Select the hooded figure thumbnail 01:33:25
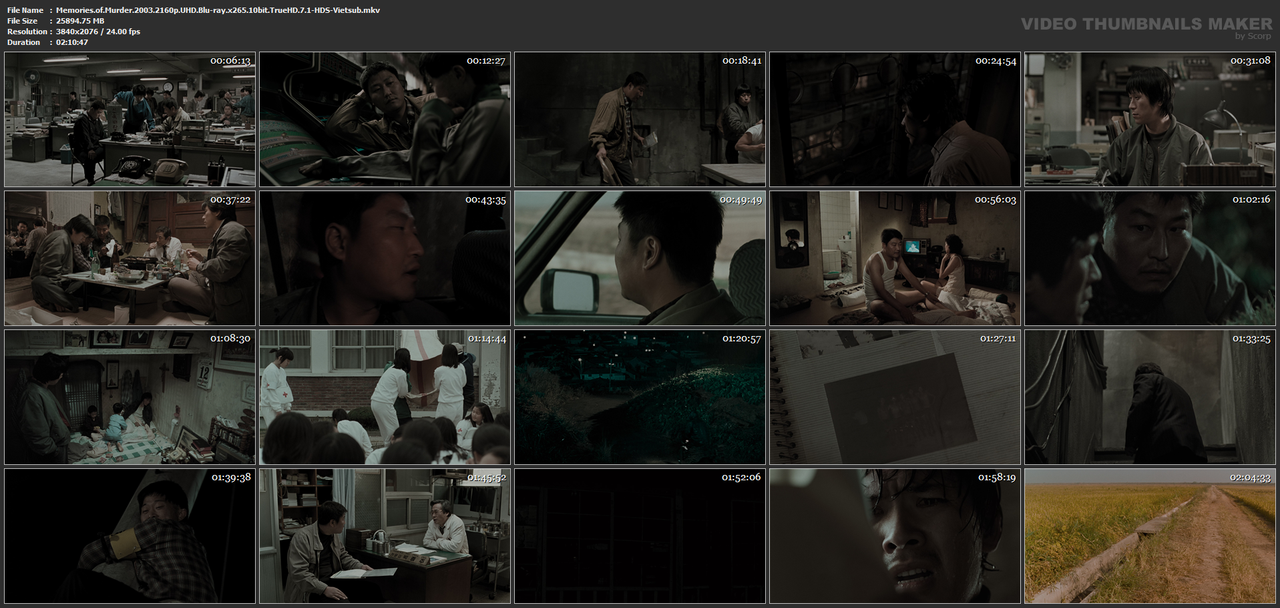Screen dimensions: 1280x608 pyautogui.click(x=1150, y=397)
